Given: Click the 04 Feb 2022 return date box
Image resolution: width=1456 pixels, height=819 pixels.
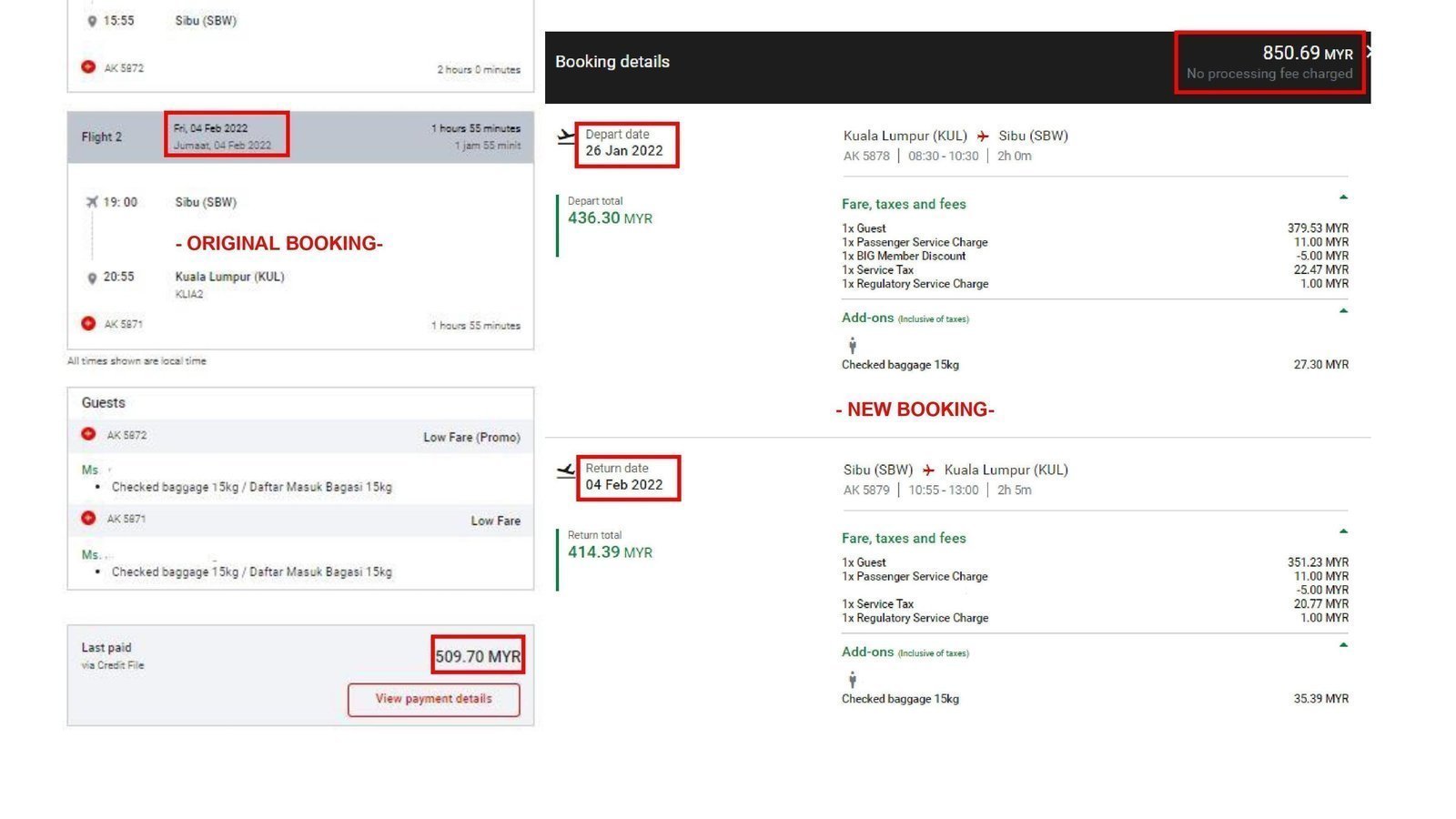Looking at the screenshot, I should (624, 478).
